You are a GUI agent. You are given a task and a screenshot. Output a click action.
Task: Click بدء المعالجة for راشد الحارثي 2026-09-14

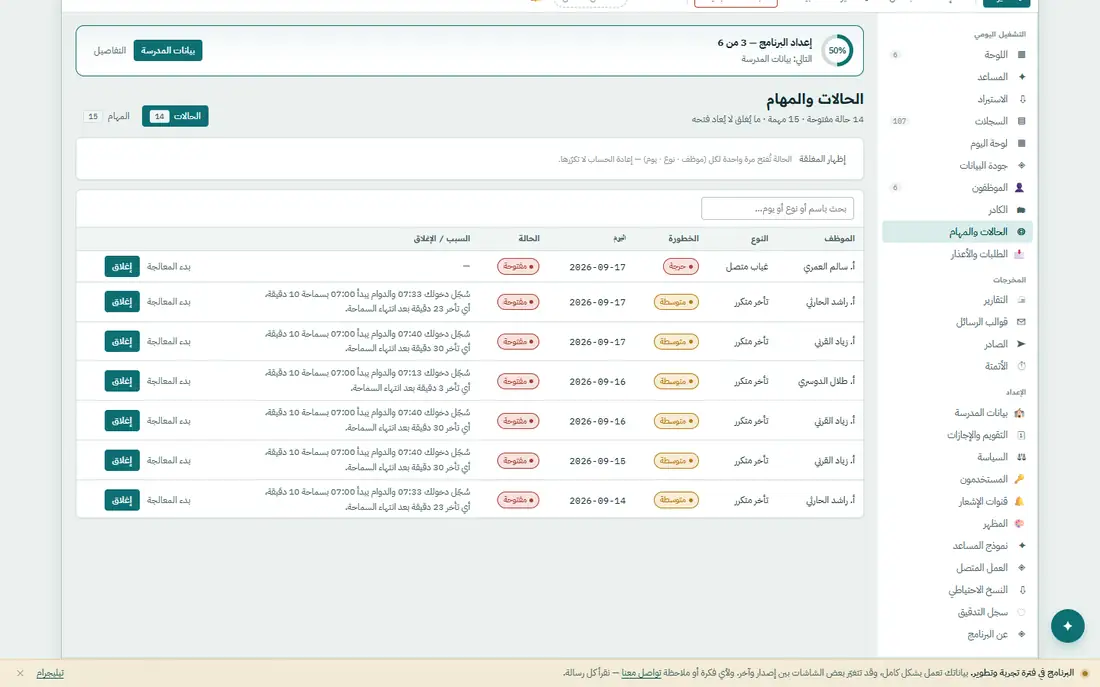(x=168, y=500)
